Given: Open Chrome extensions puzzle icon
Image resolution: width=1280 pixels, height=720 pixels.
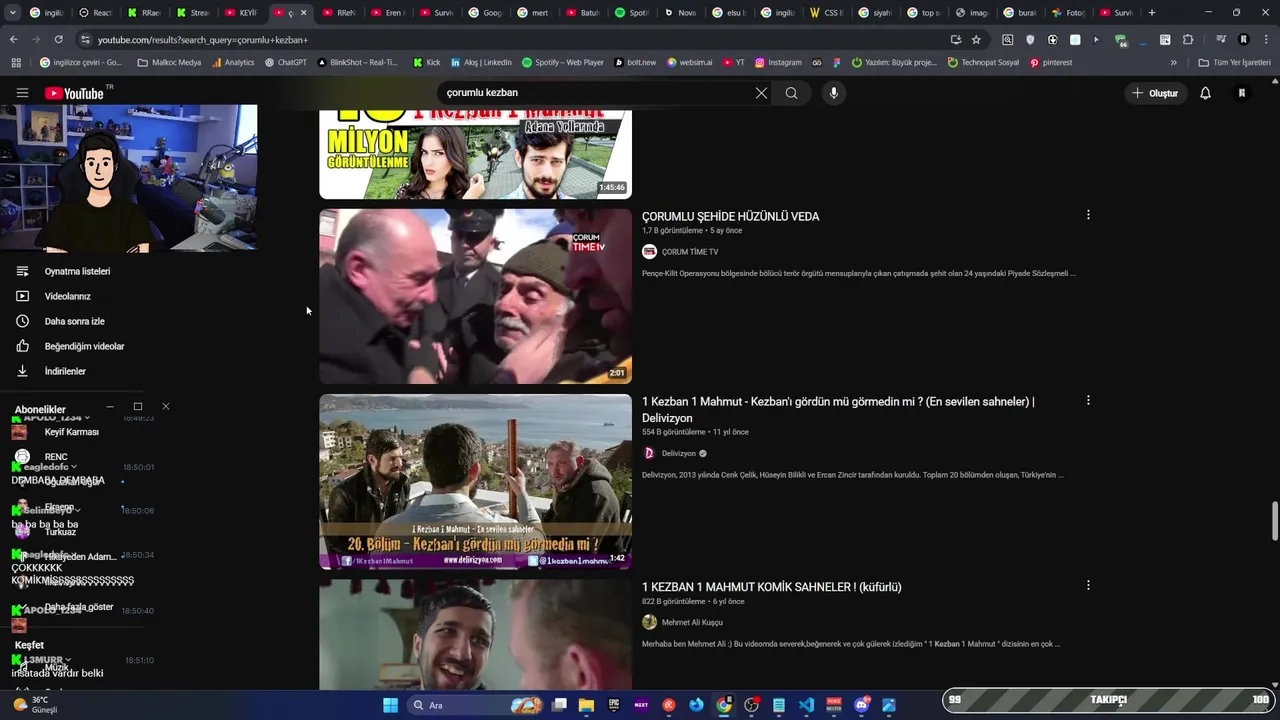Looking at the screenshot, I should [x=1188, y=40].
